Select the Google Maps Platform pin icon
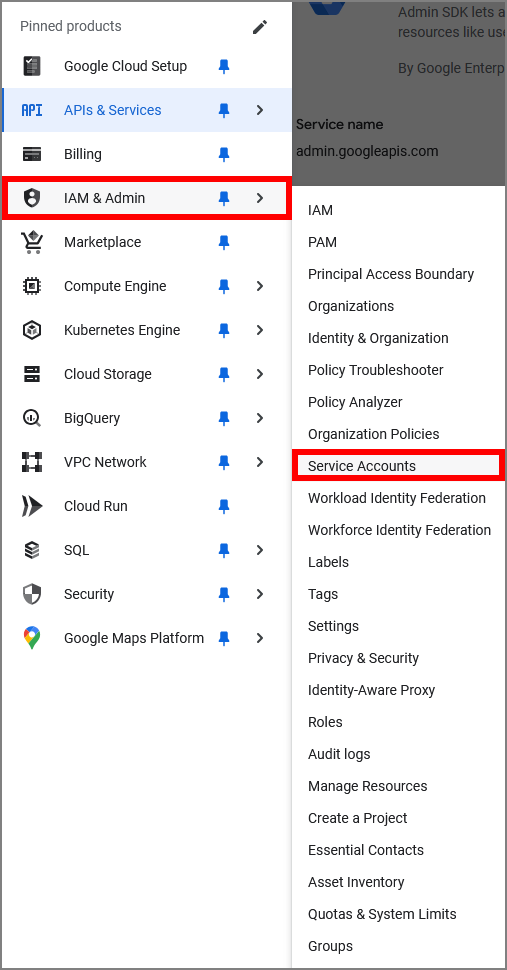 [32, 638]
